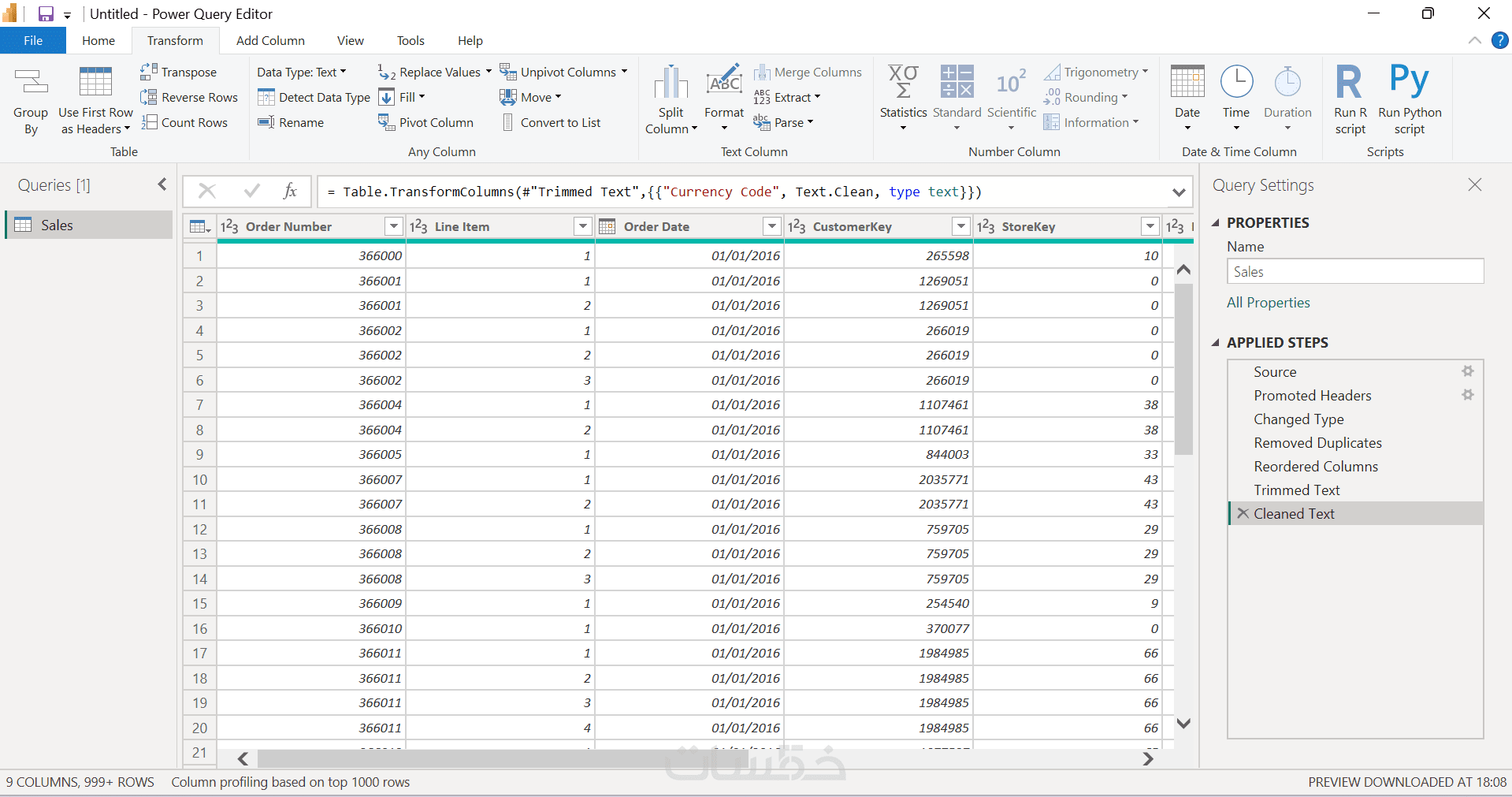
Task: Click the Count Rows icon
Action: click(149, 122)
